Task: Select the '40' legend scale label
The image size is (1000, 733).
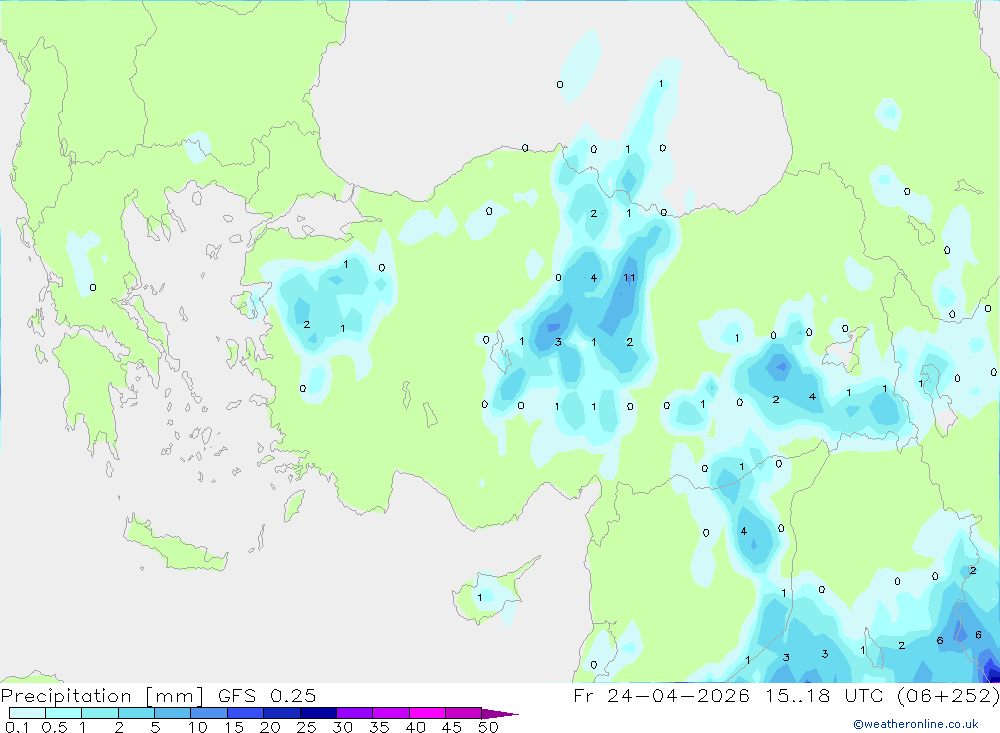Action: (x=416, y=727)
